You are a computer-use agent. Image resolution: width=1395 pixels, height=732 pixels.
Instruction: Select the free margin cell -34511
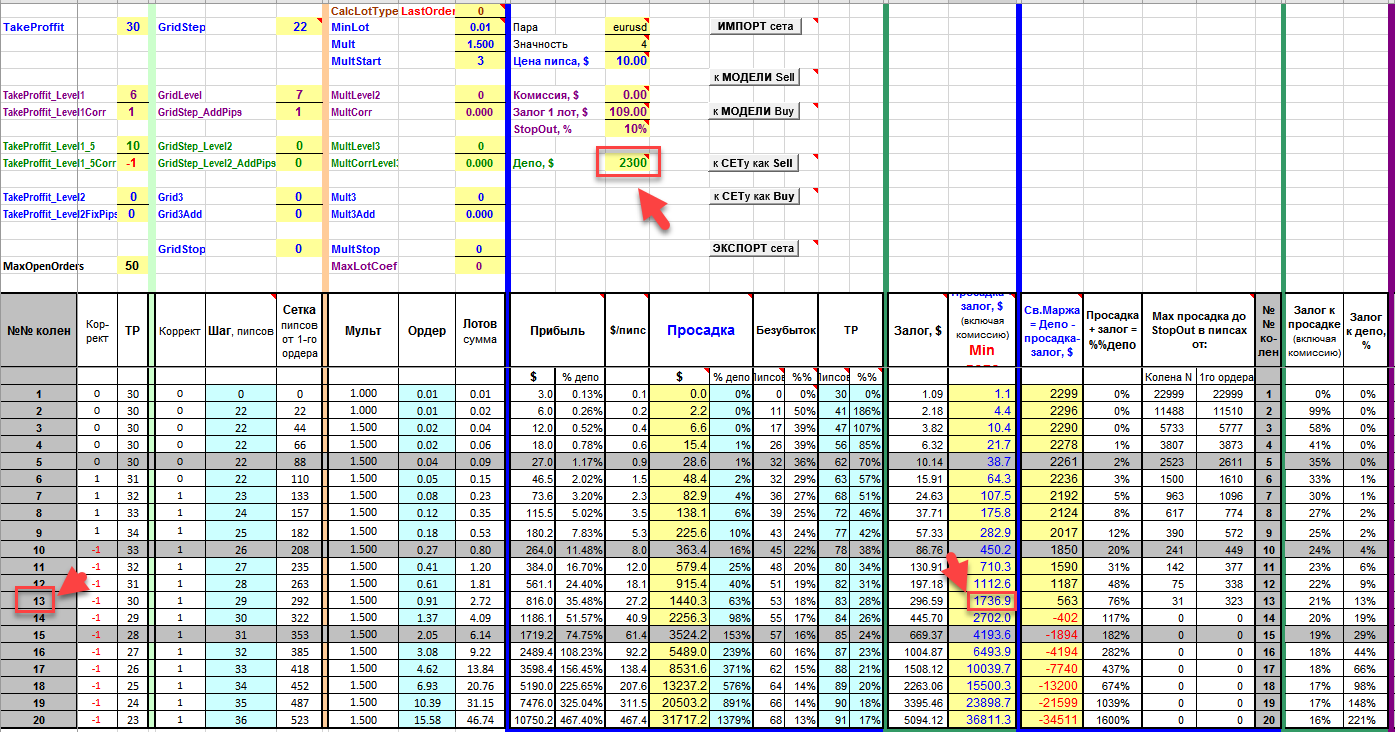(x=1052, y=720)
